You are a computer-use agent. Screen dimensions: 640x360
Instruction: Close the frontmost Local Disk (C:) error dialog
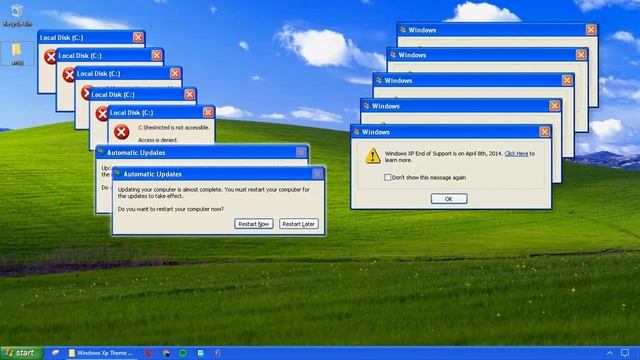click(x=208, y=112)
